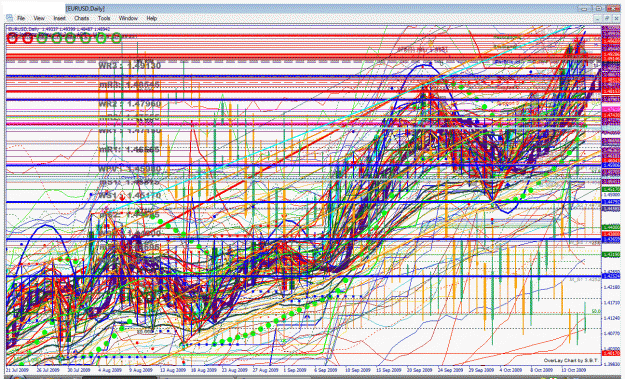Click the 20 Sep 2009 date label
The height and width of the screenshot is (379, 625).
point(419,370)
